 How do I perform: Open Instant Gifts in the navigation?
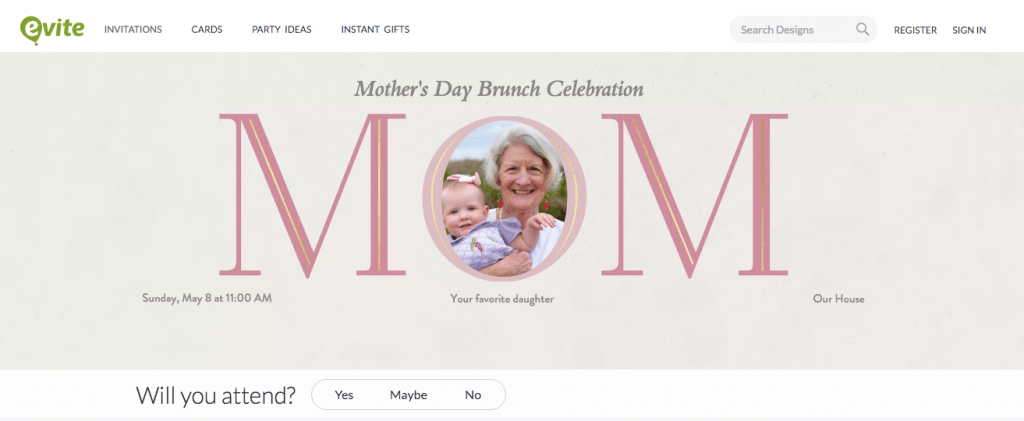(375, 30)
